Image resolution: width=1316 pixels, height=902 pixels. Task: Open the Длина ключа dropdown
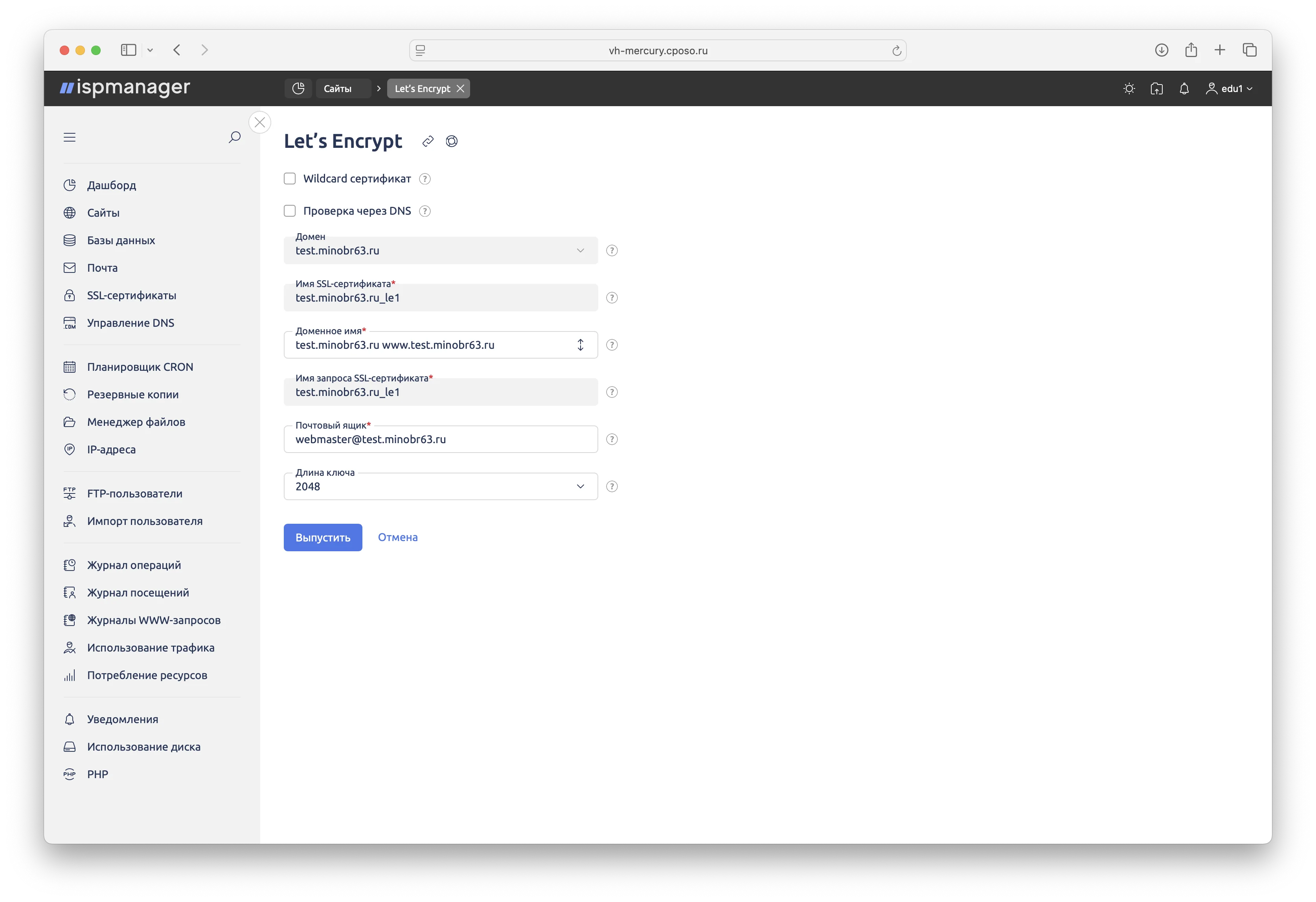pyautogui.click(x=441, y=487)
